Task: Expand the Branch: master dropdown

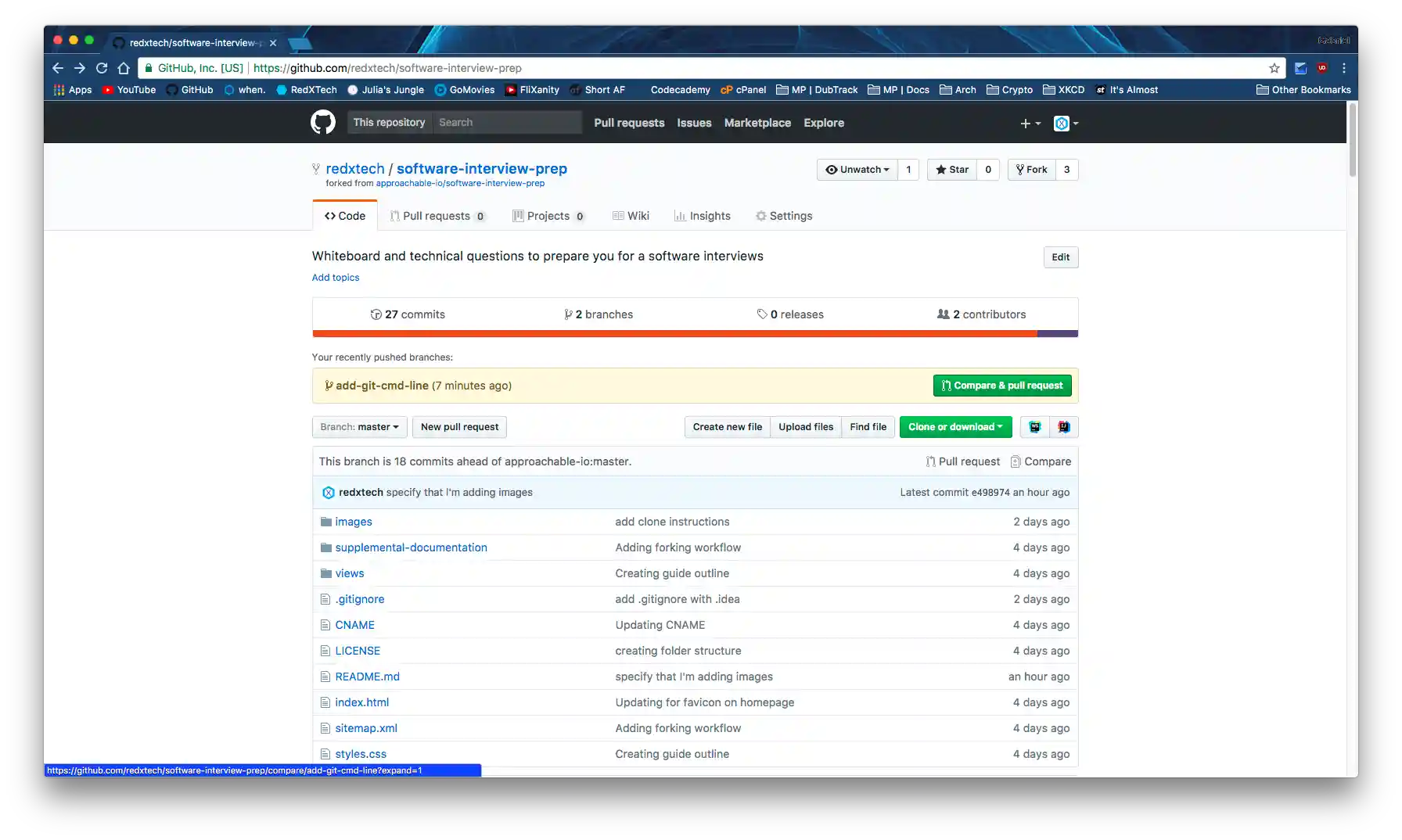Action: (359, 427)
